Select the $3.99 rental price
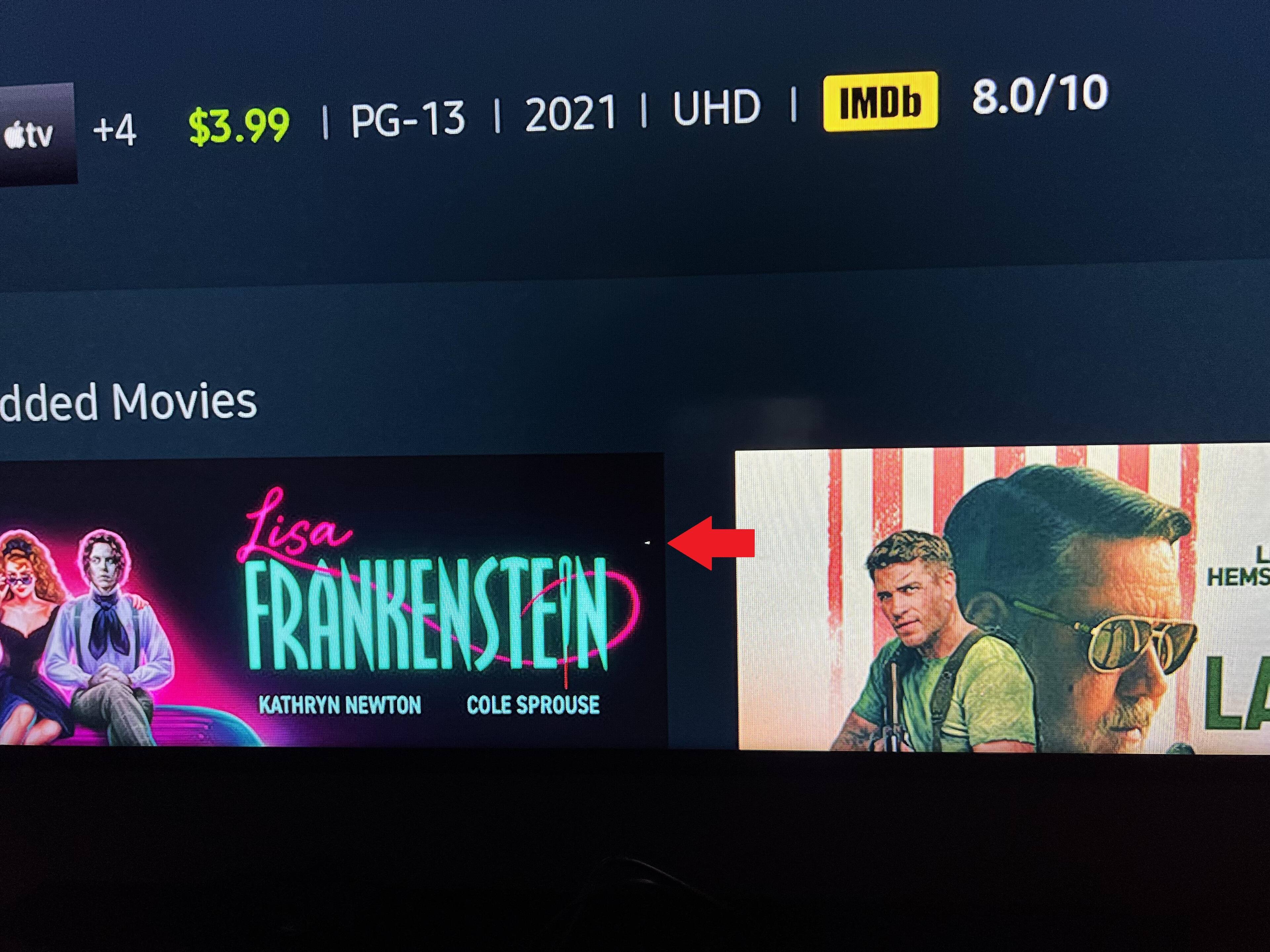This screenshot has width=1270, height=952. coord(239,126)
